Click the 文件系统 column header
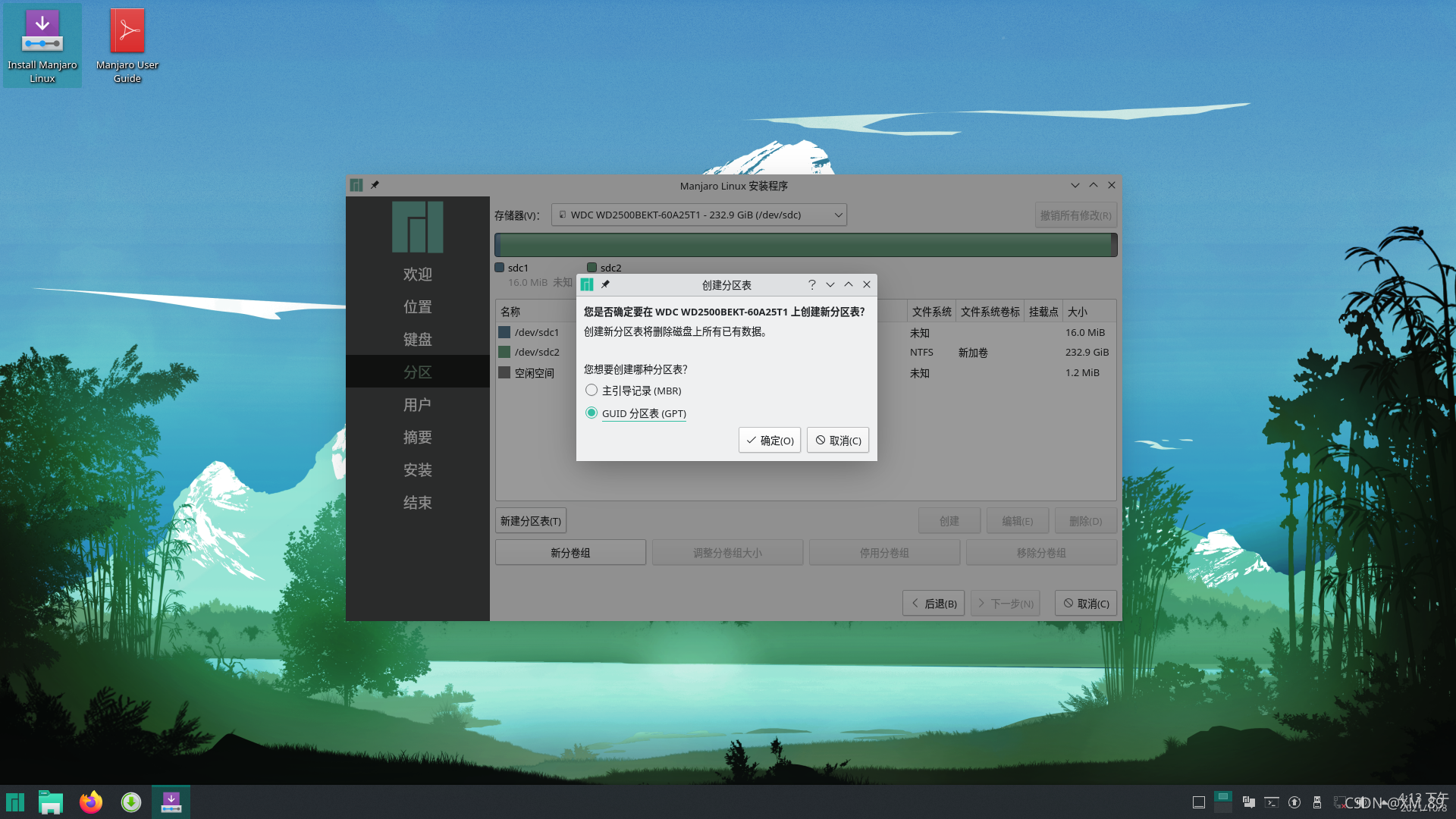 (931, 312)
